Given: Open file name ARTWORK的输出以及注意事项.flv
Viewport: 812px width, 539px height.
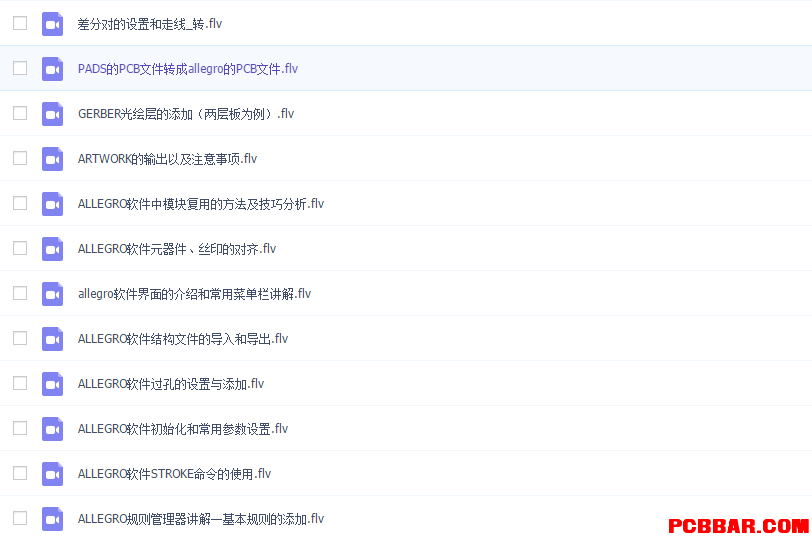Looking at the screenshot, I should (167, 159).
